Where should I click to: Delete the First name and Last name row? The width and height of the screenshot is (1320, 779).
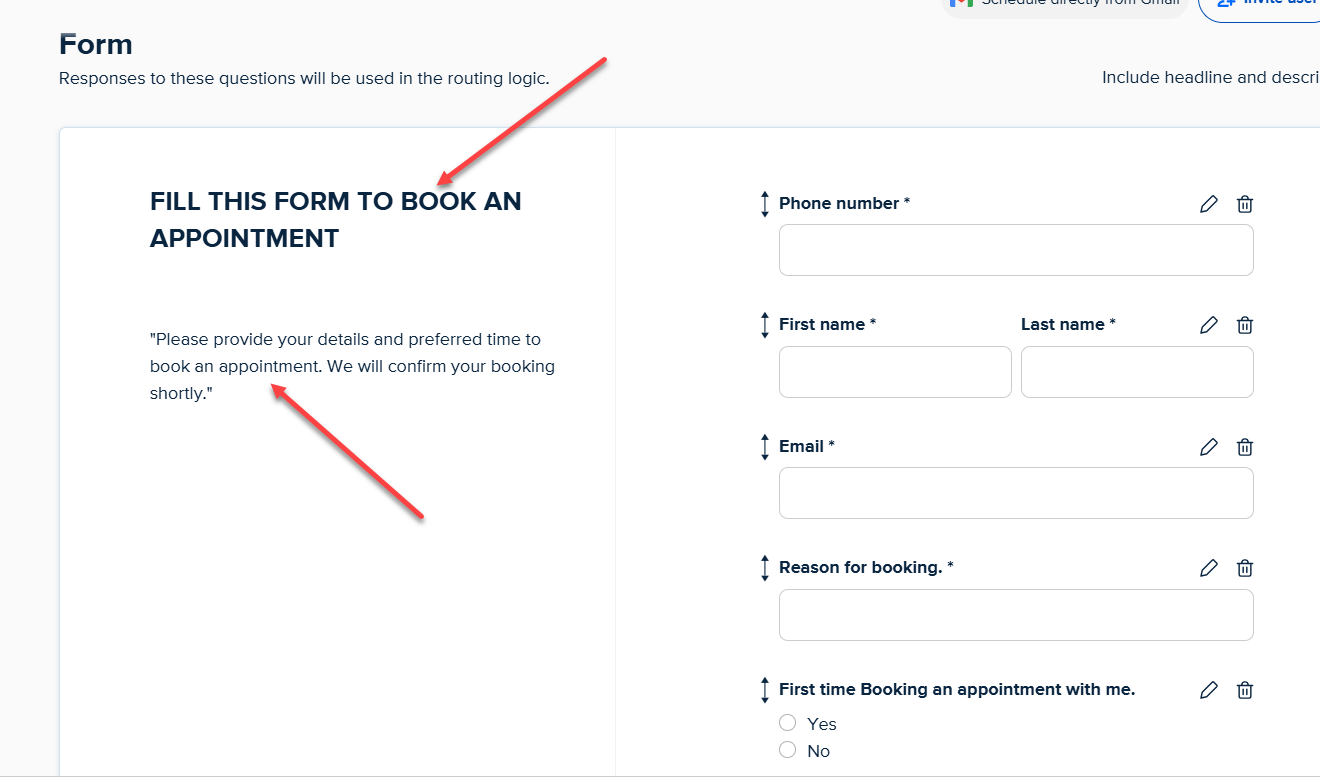click(x=1245, y=325)
